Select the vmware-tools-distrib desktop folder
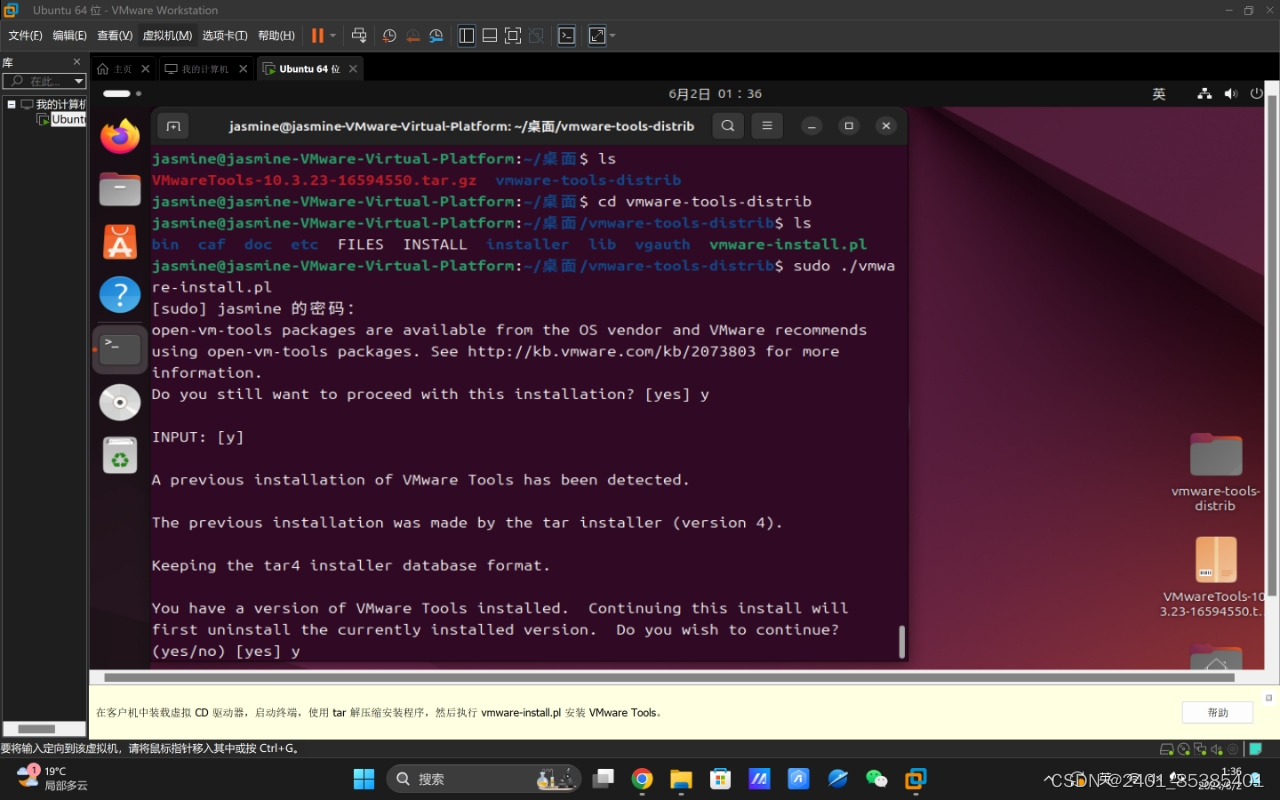 [x=1215, y=472]
